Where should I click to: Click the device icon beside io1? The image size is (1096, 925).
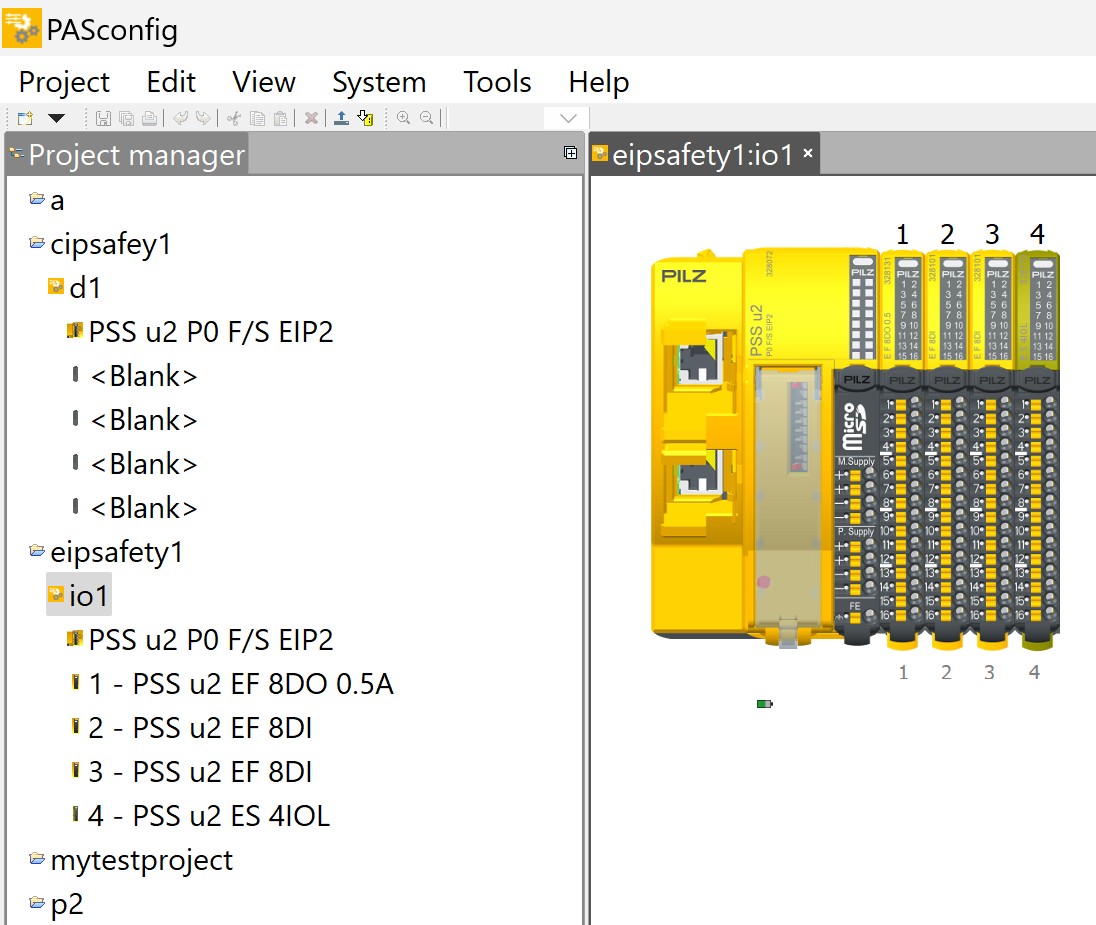[56, 594]
